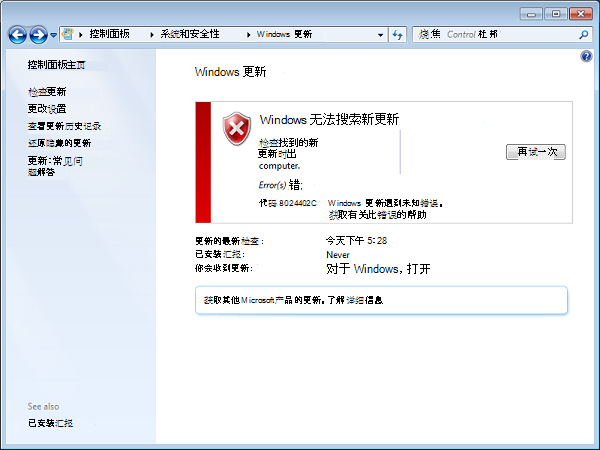Click the red shield error icon

237,129
